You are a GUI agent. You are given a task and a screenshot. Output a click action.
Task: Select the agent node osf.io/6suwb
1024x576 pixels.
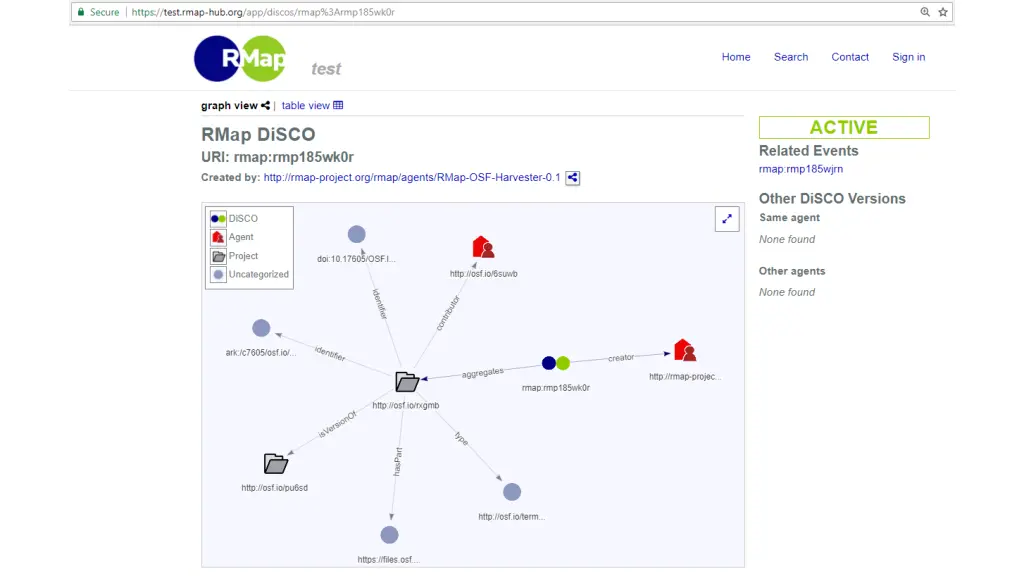483,247
